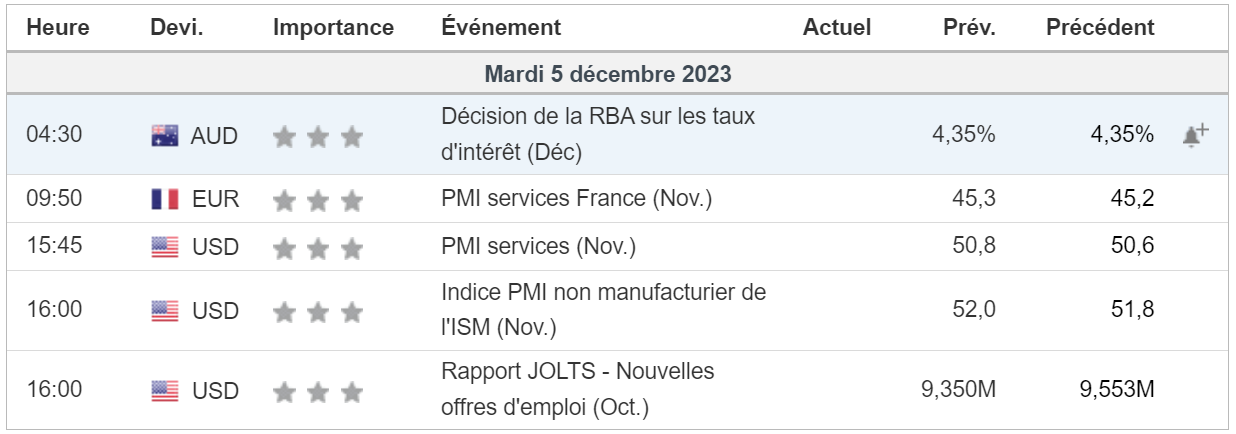Click the Importance column header
1236x434 pixels.
pos(333,28)
